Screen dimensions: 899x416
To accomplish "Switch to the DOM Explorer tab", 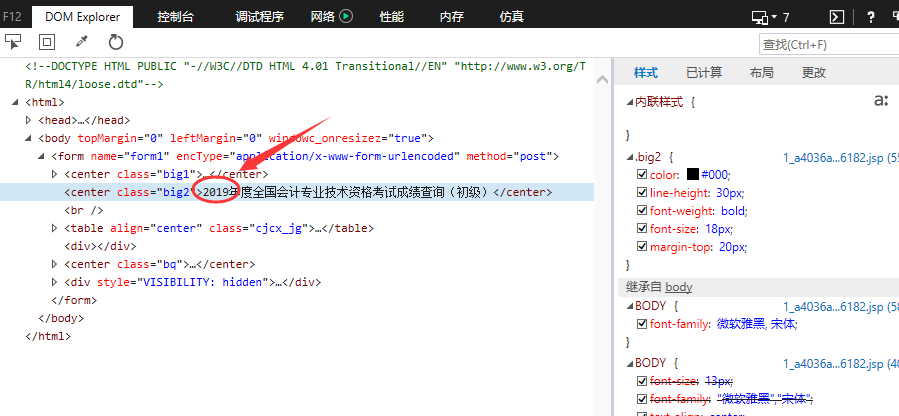I will pyautogui.click(x=83, y=17).
